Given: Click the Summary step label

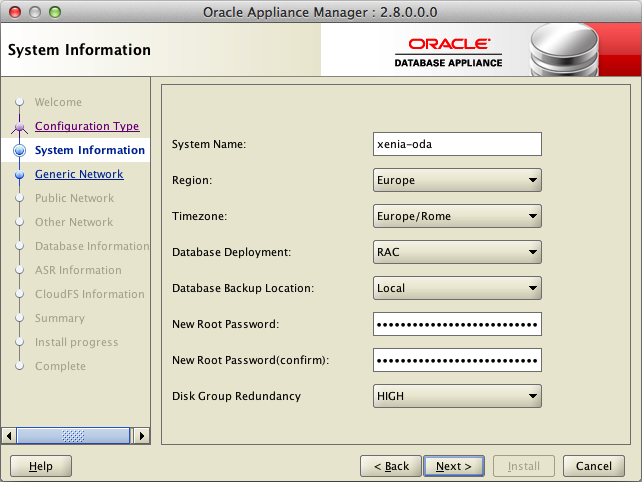Looking at the screenshot, I should [60, 318].
